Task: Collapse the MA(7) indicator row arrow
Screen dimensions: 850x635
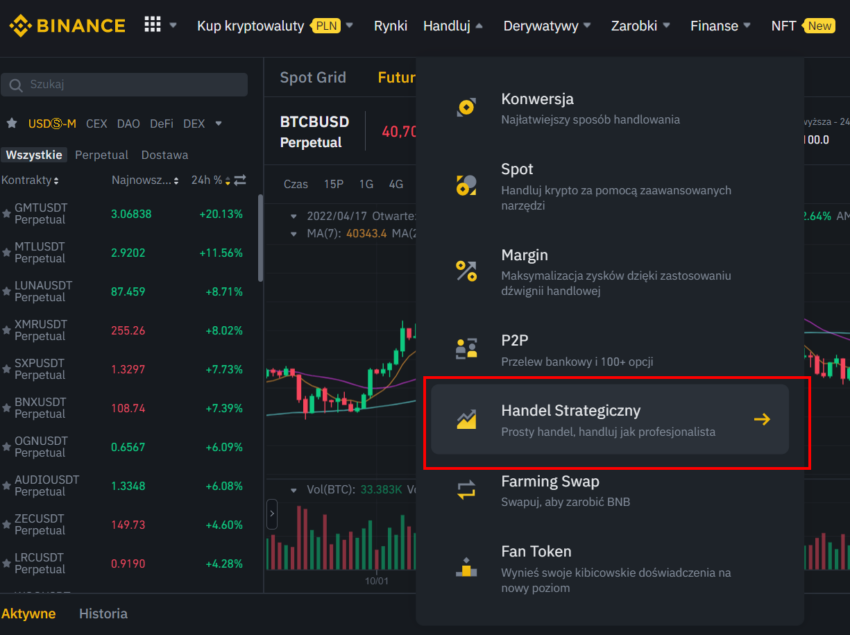Action: tap(294, 234)
